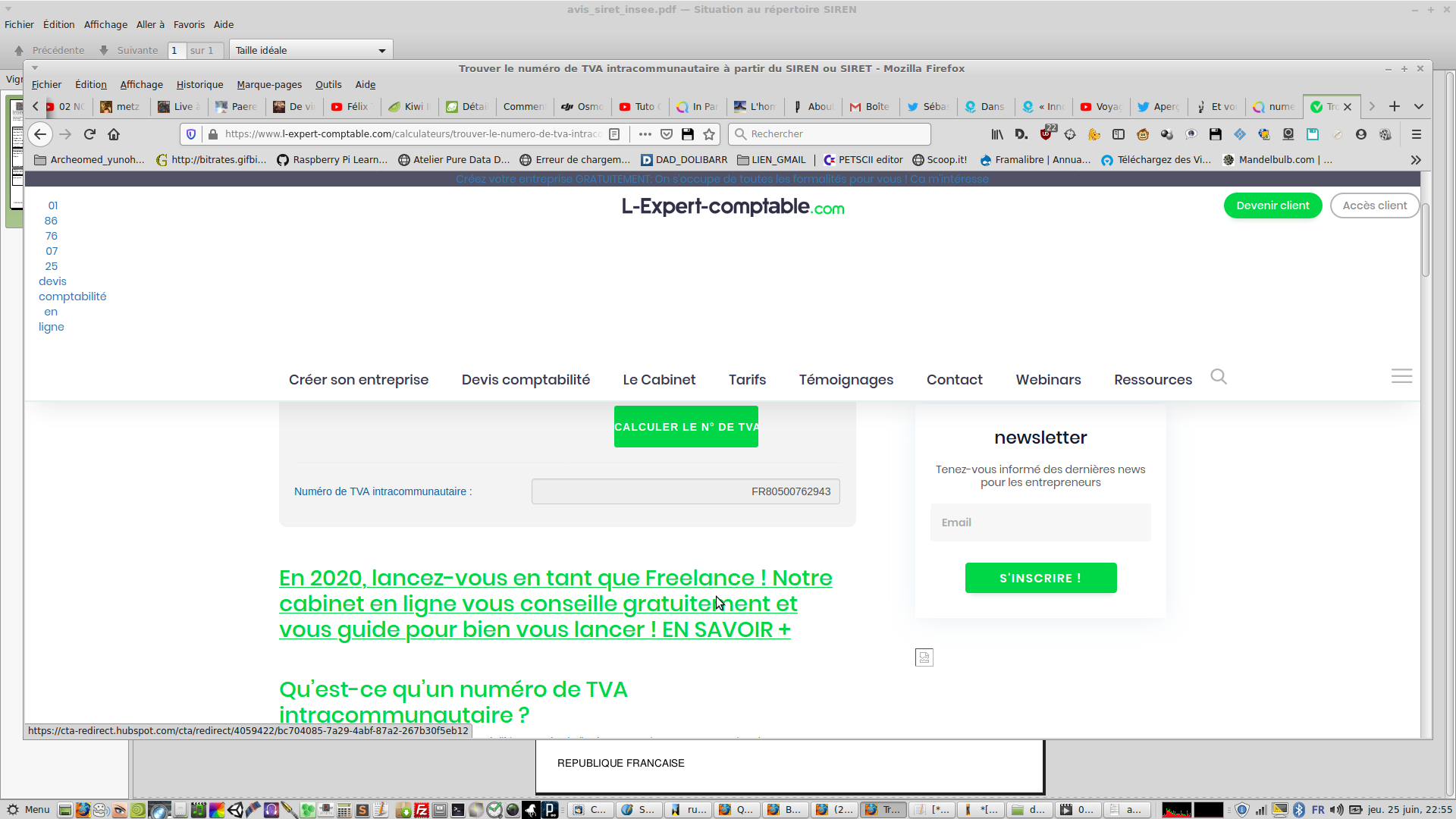The width and height of the screenshot is (1456, 819).
Task: List all tabs dropdown arrow
Action: coord(1419,106)
